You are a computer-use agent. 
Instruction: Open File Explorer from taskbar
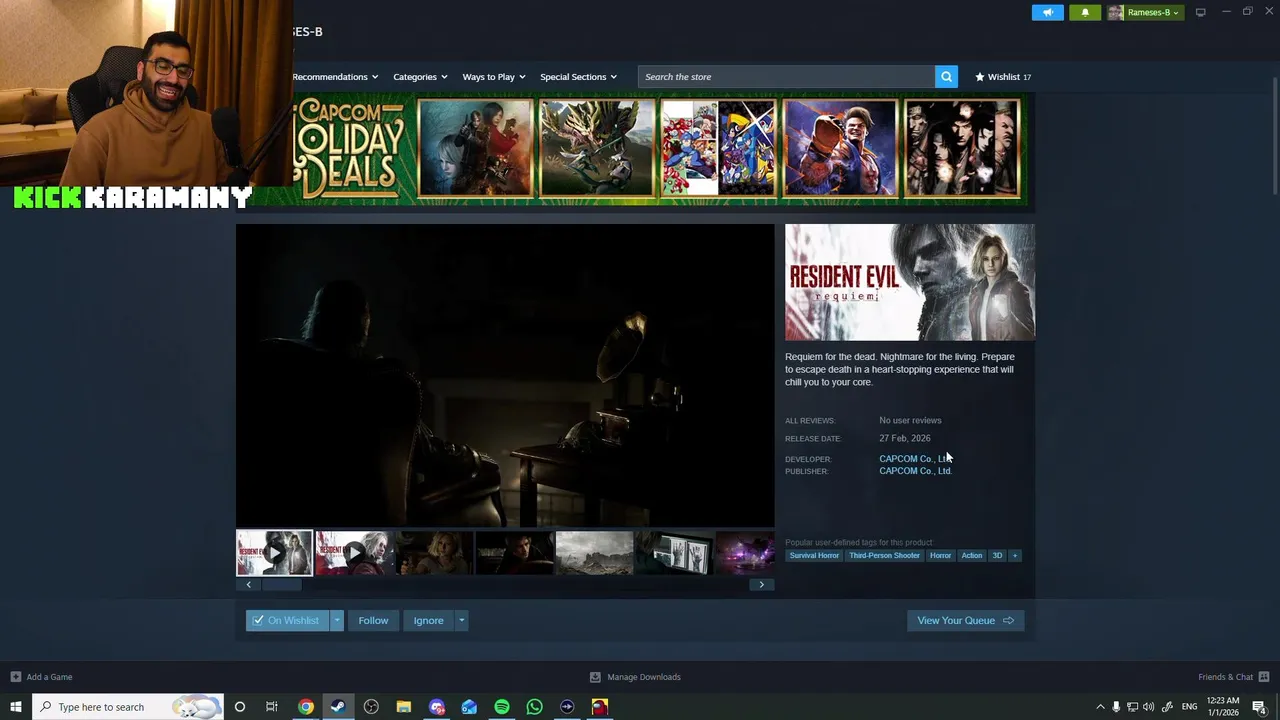pos(404,707)
